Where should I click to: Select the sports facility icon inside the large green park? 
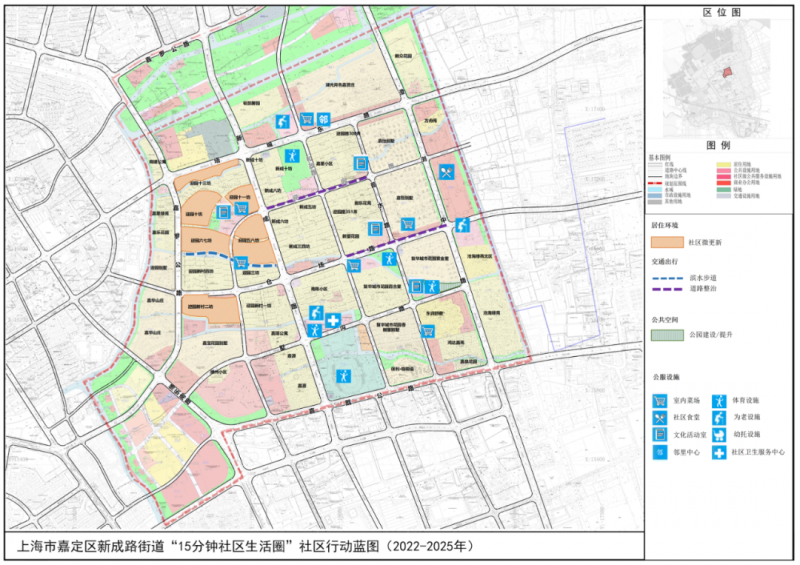click(x=343, y=377)
